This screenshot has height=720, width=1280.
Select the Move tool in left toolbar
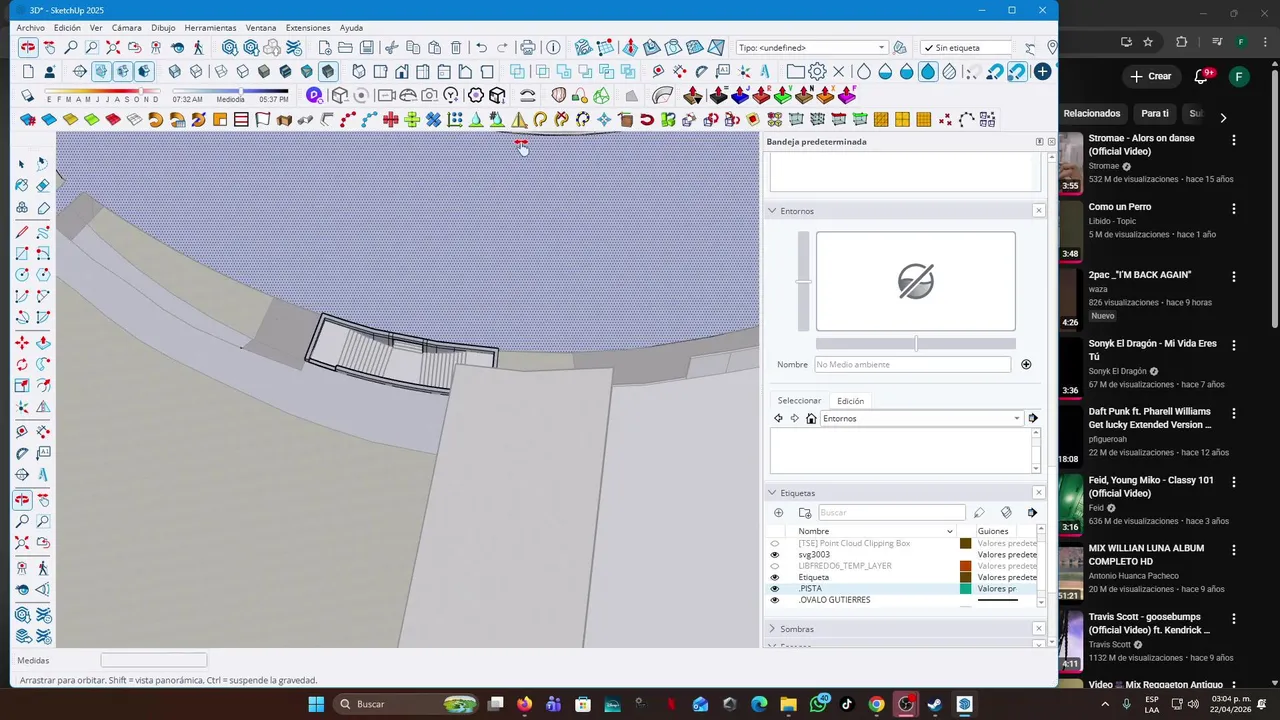[x=22, y=343]
